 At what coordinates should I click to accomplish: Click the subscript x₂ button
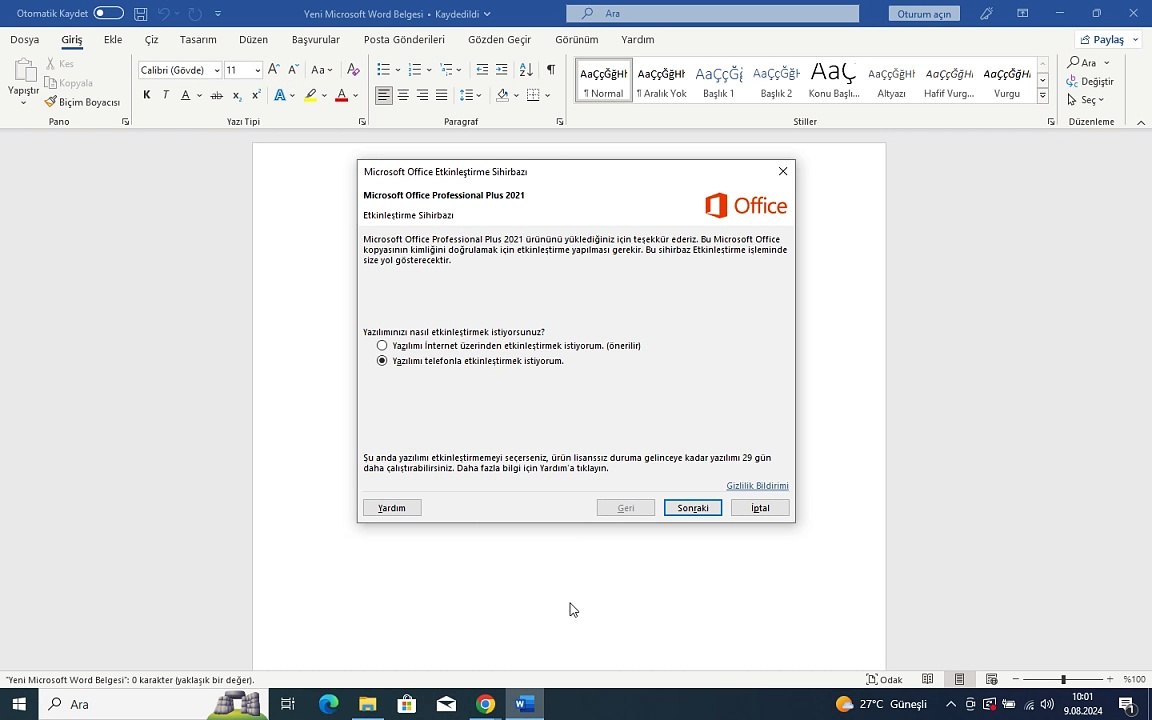coord(237,95)
